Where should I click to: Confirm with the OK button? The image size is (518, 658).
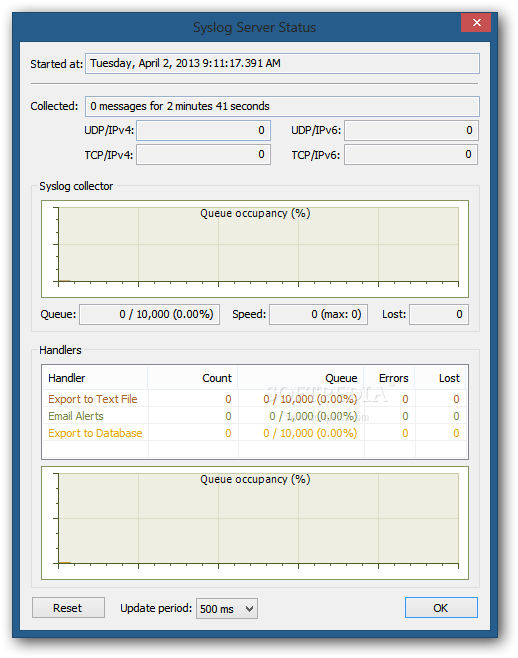coord(441,608)
